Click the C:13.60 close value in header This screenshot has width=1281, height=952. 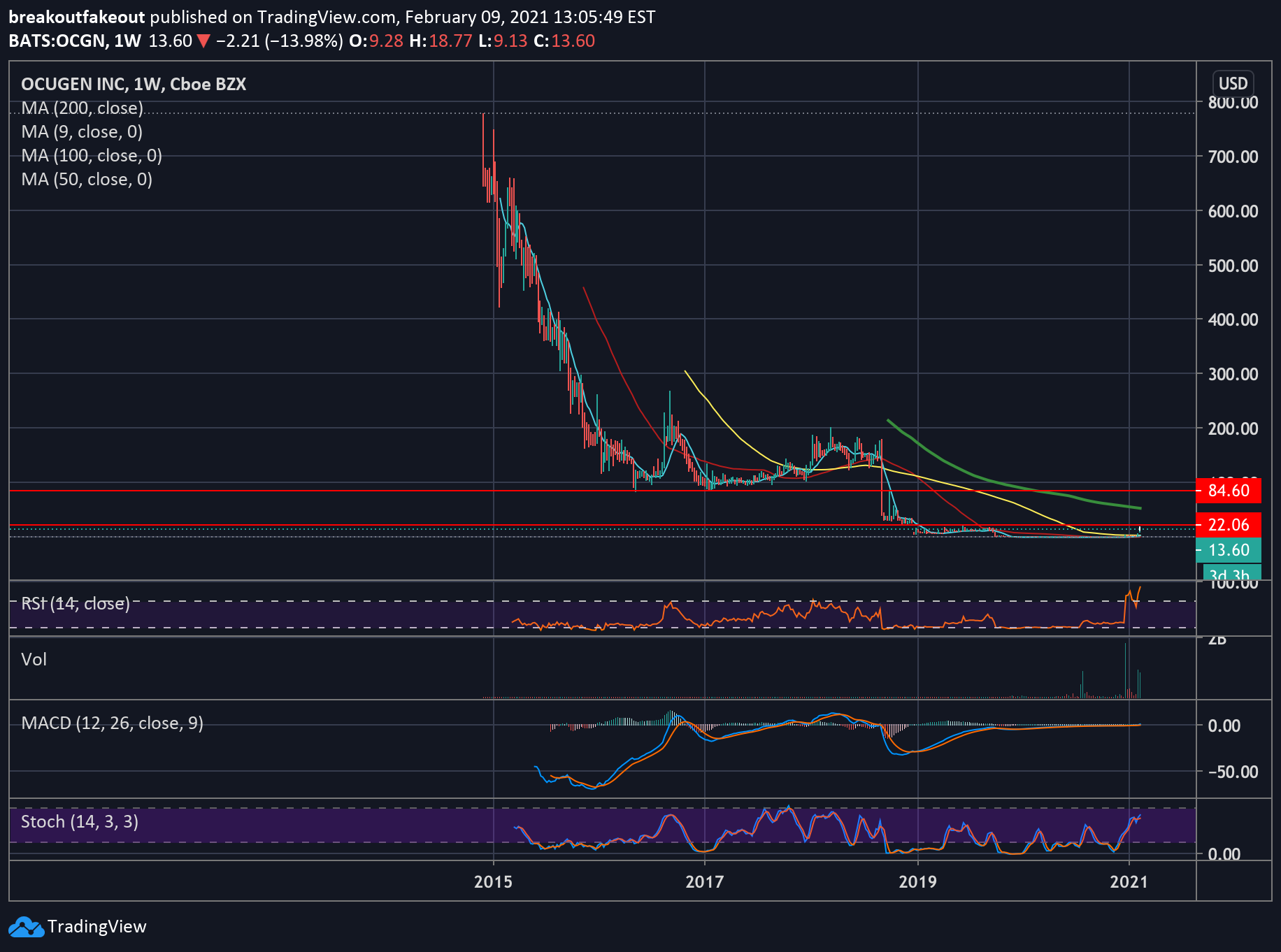click(x=564, y=41)
